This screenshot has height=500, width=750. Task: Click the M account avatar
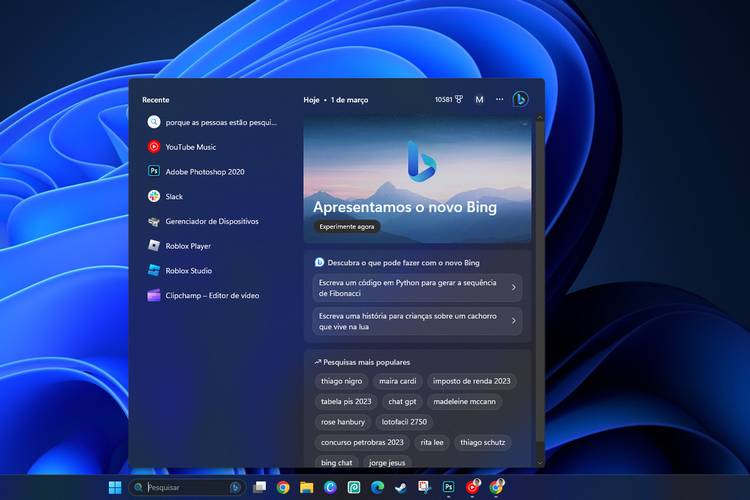pyautogui.click(x=479, y=100)
